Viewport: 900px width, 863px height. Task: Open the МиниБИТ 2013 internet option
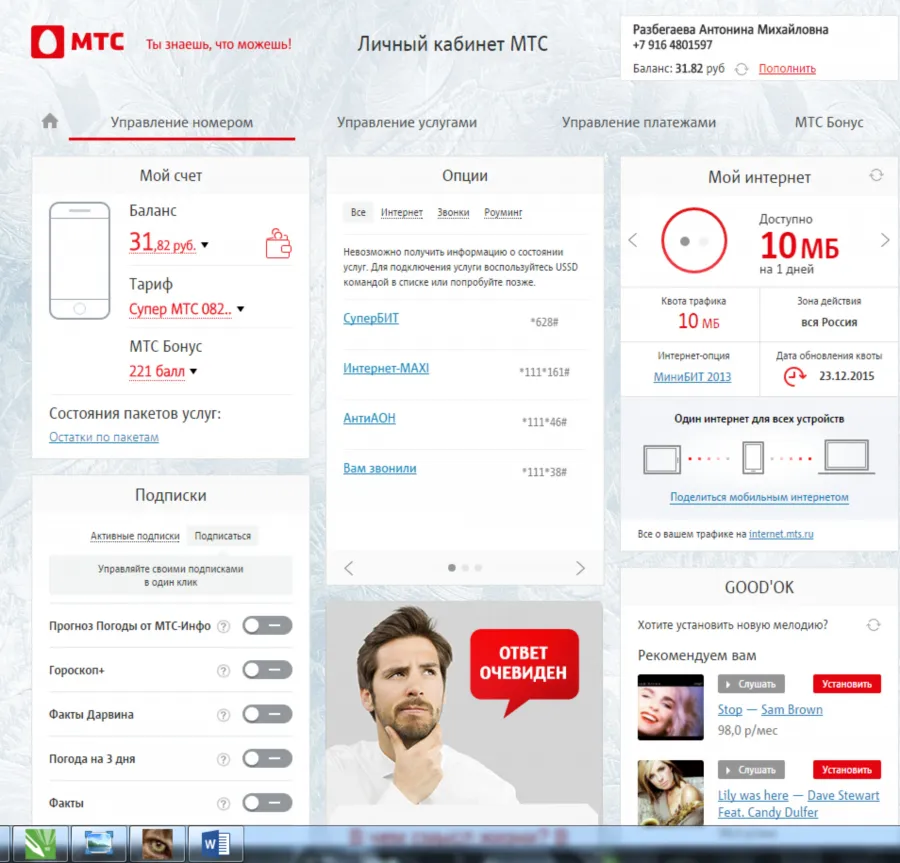pyautogui.click(x=692, y=377)
